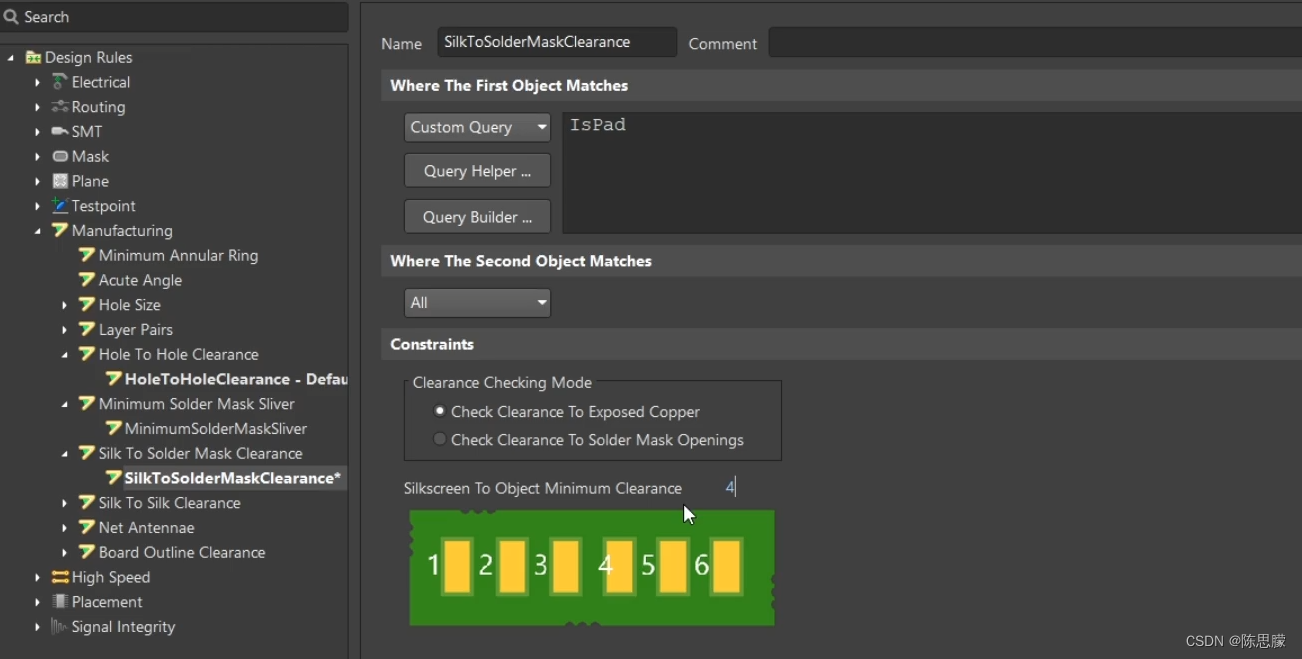Expand the Layer Pairs rule group

coord(65,330)
